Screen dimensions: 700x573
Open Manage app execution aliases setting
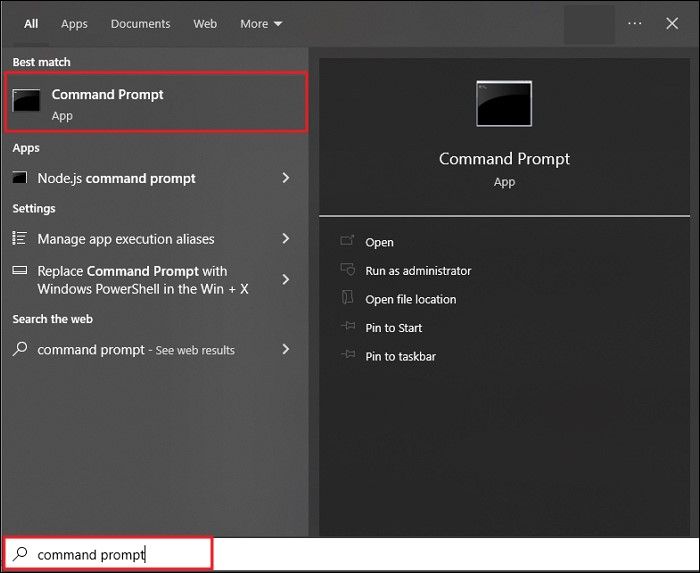pos(154,239)
